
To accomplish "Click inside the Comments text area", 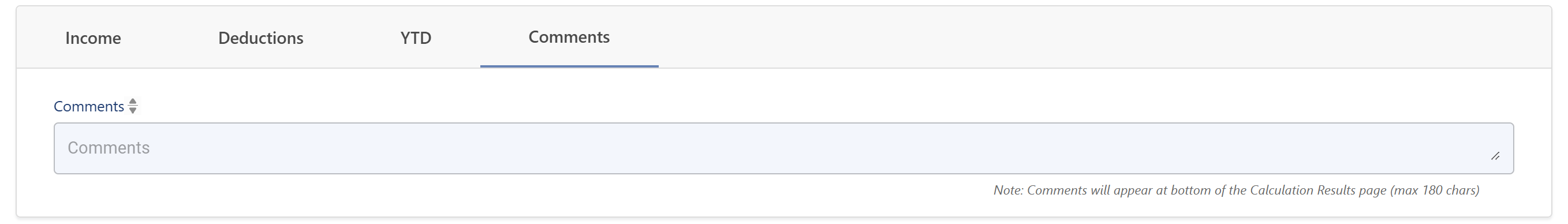I will 783,148.
